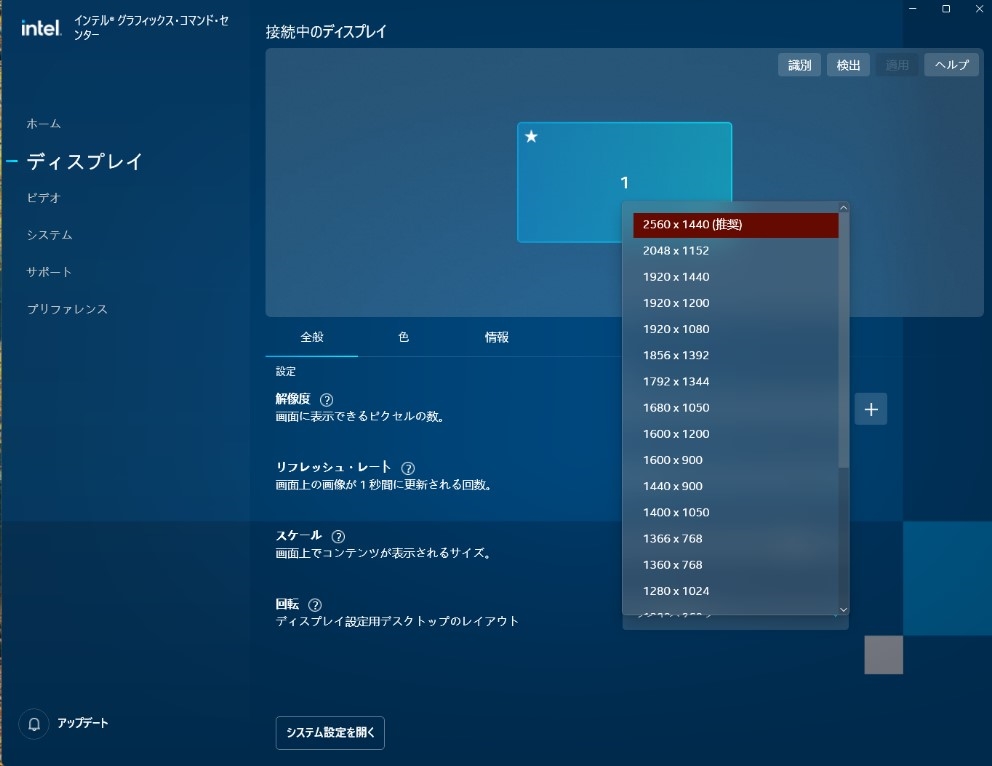Maximize the Intel Graphics Command Center window

click(946, 9)
